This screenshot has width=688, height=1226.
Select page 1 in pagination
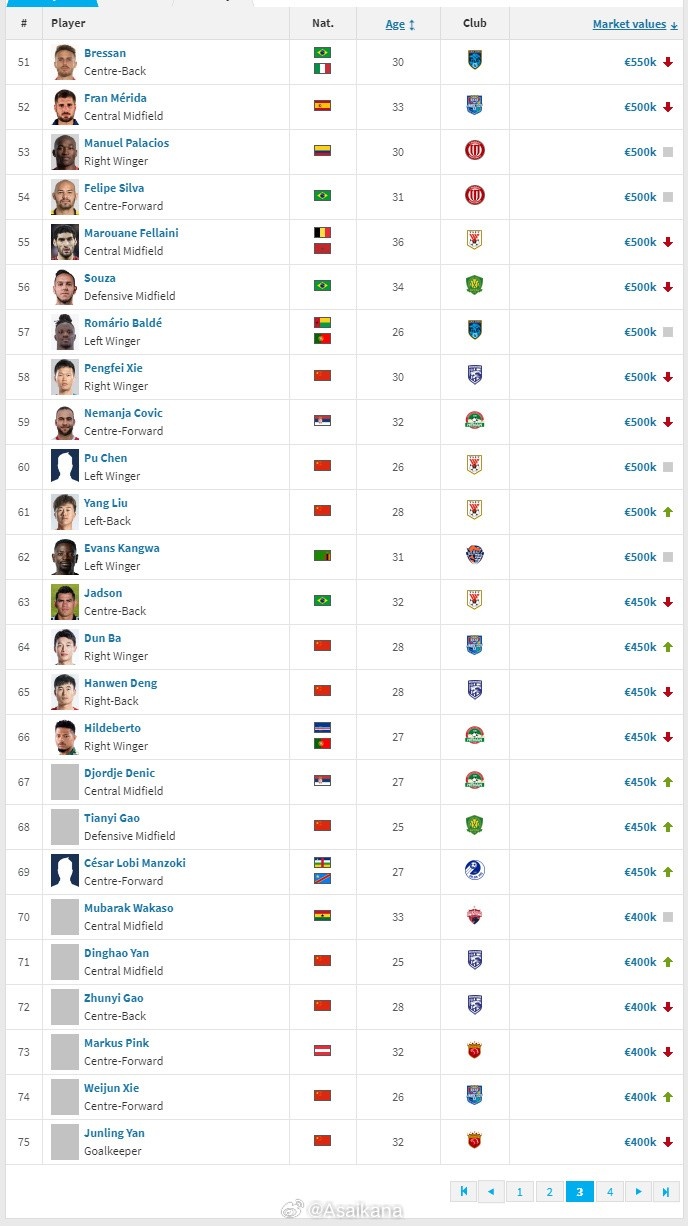pyautogui.click(x=519, y=1191)
